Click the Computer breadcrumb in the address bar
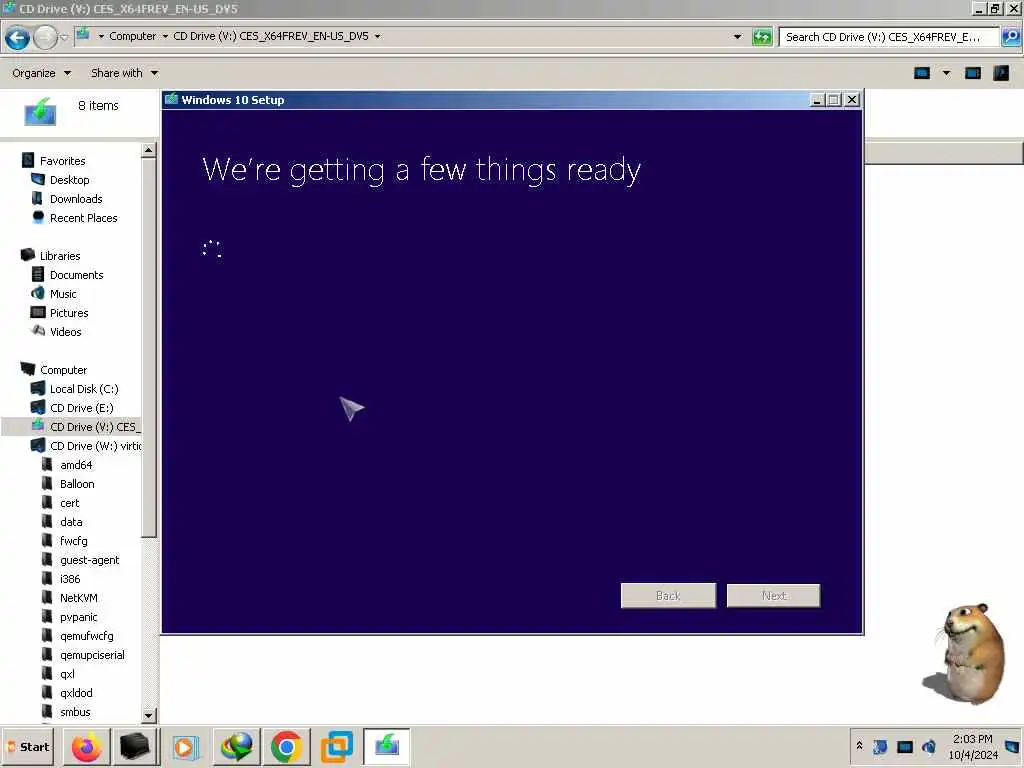The image size is (1024, 768). click(x=133, y=36)
